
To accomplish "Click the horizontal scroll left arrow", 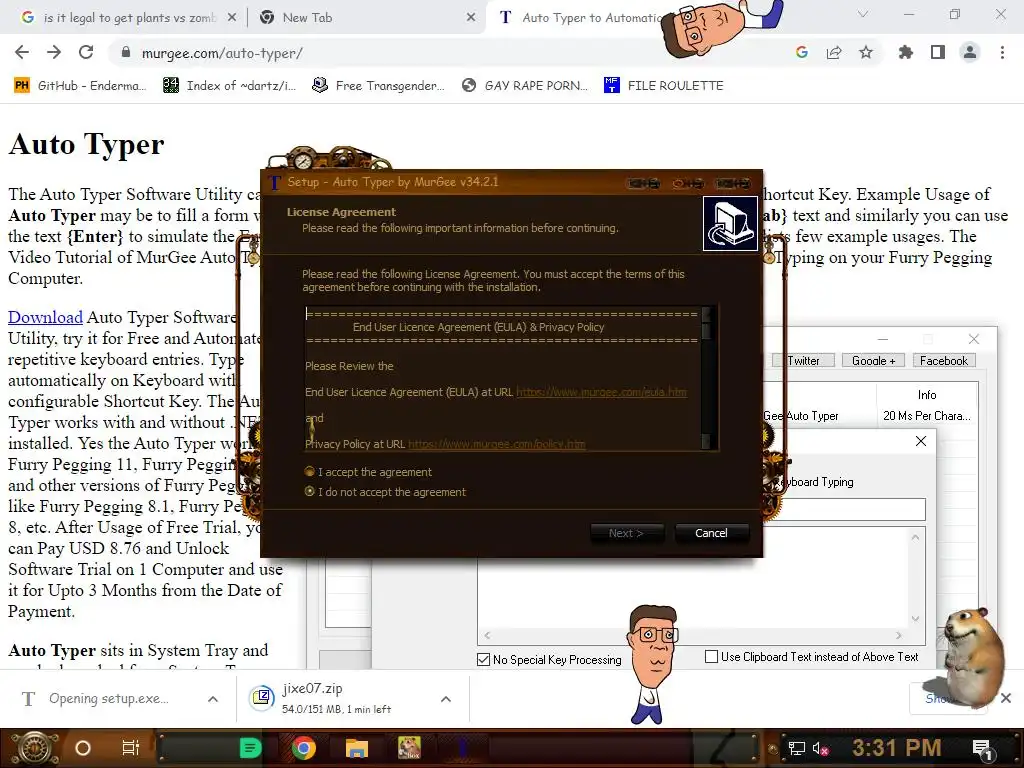I will (x=487, y=635).
